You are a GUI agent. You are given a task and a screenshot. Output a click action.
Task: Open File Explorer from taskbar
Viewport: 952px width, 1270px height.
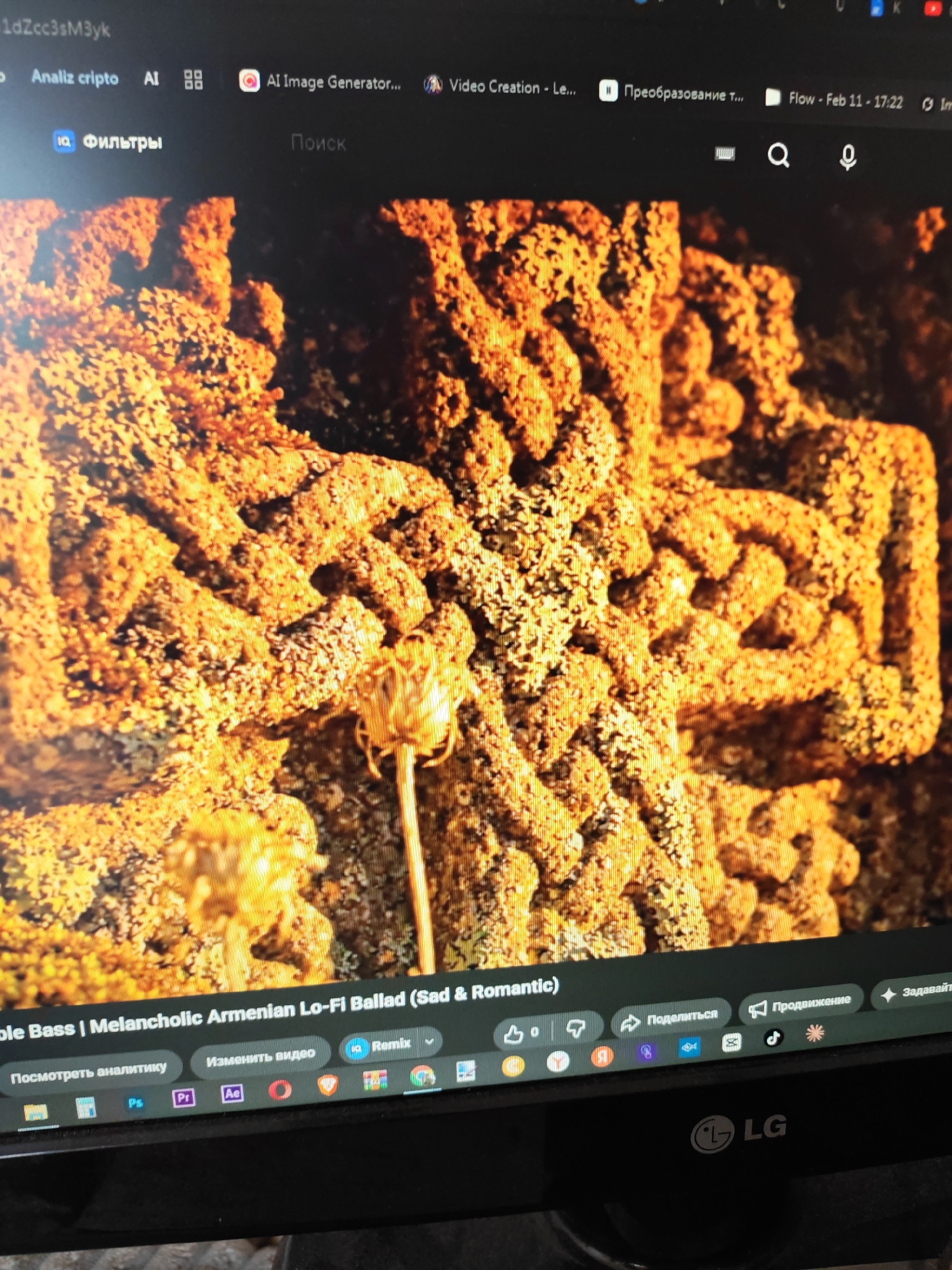coord(36,1112)
